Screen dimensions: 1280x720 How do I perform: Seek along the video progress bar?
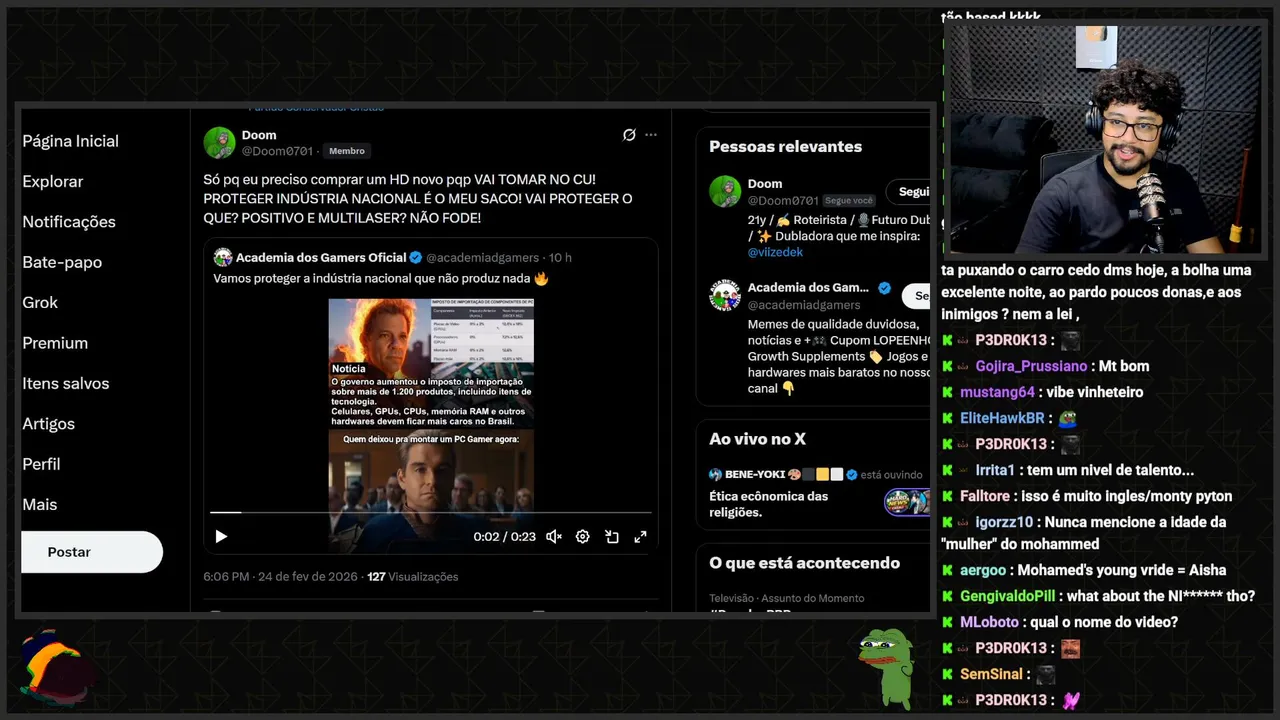(x=430, y=513)
